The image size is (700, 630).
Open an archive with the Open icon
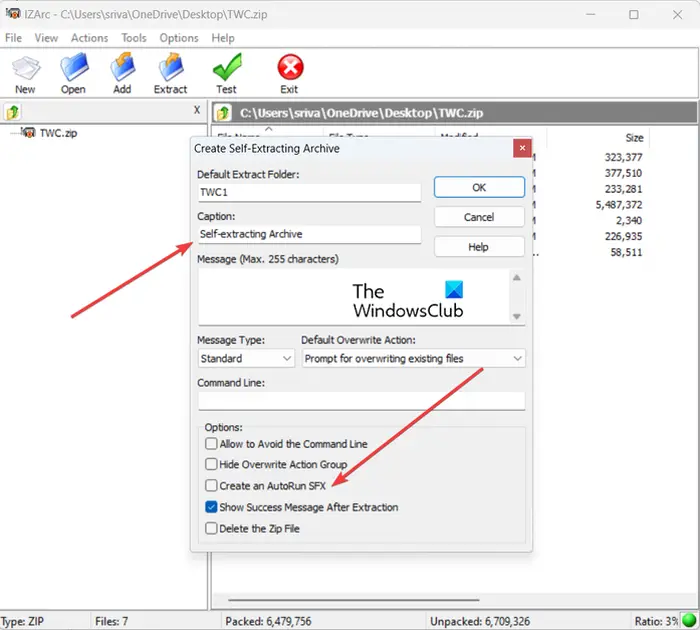point(74,74)
